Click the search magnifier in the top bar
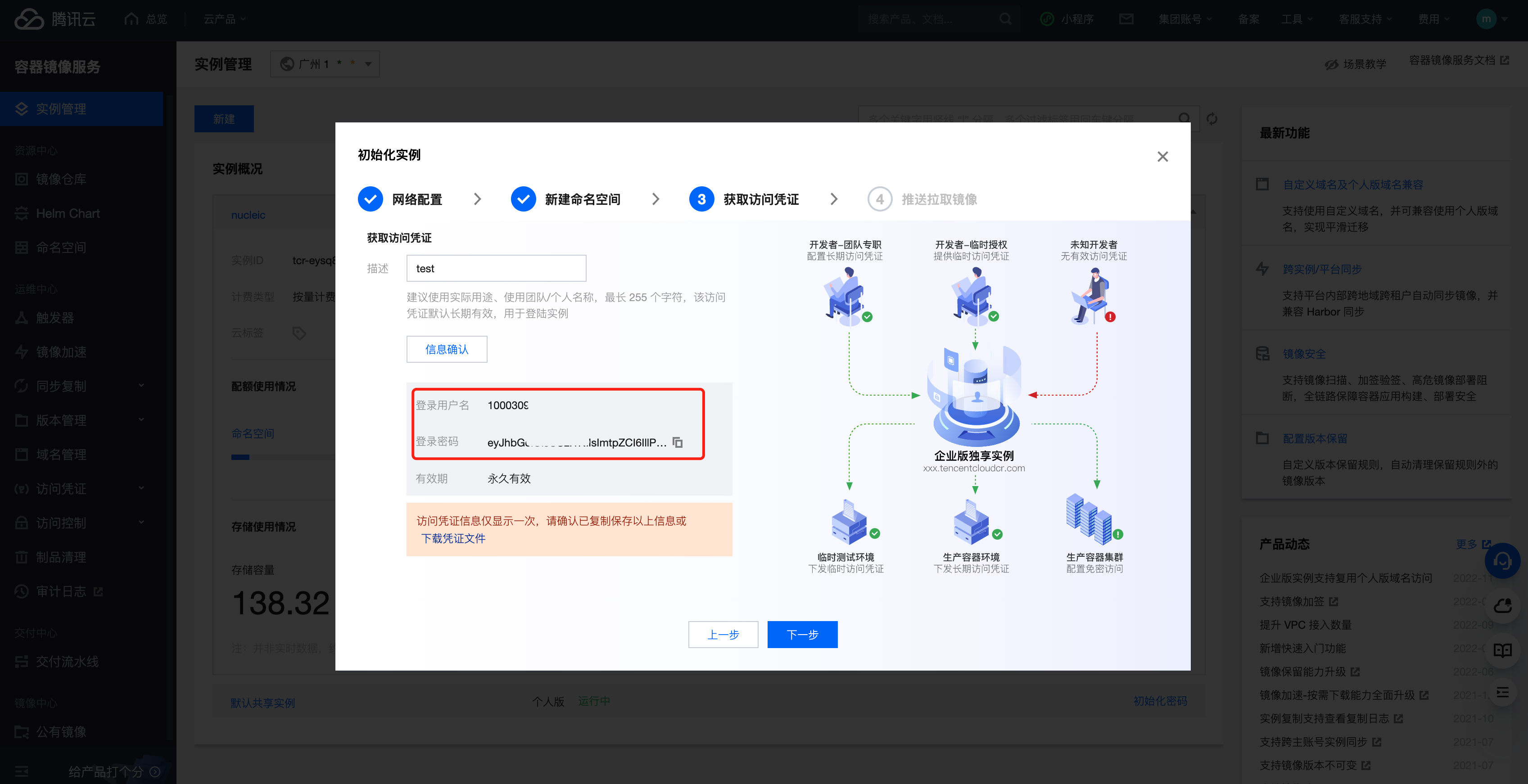The width and height of the screenshot is (1528, 784). tap(1005, 19)
